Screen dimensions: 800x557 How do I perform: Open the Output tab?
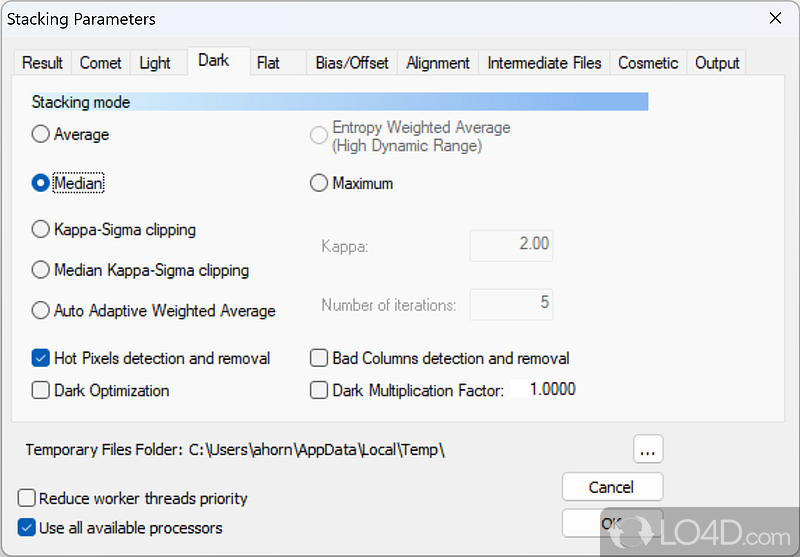pyautogui.click(x=717, y=63)
